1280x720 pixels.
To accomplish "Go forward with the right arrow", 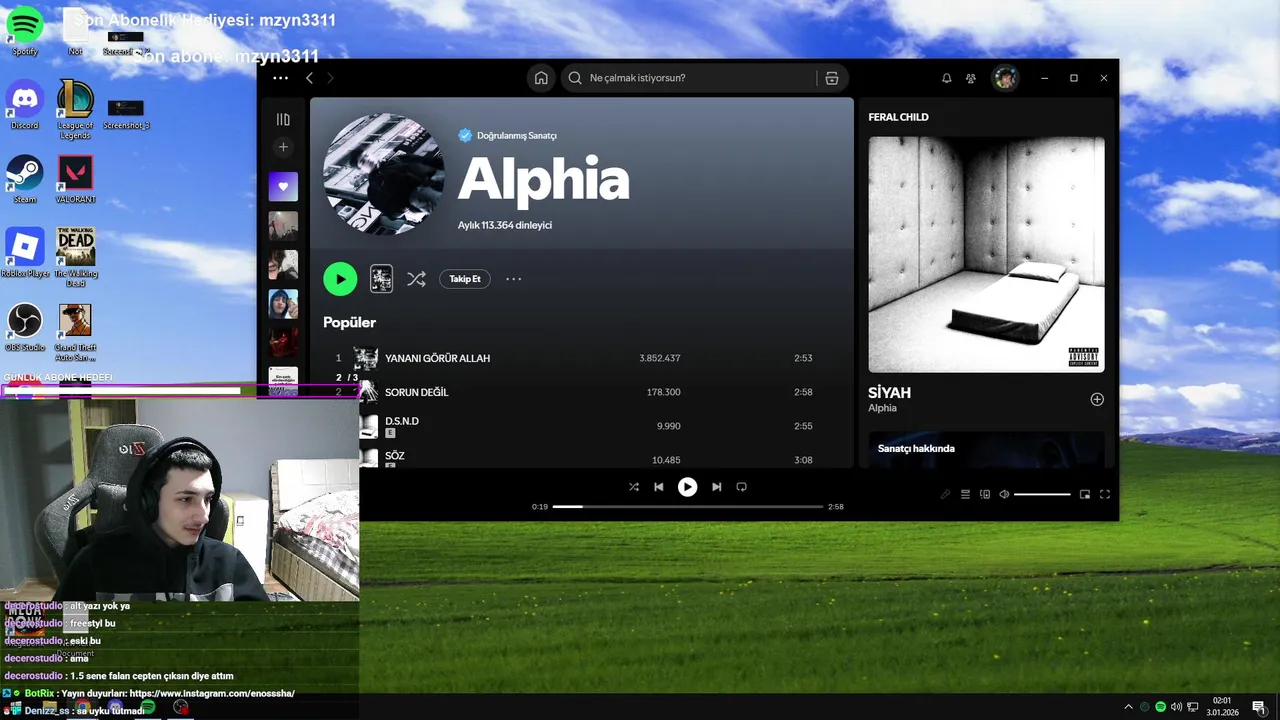I will coord(330,78).
